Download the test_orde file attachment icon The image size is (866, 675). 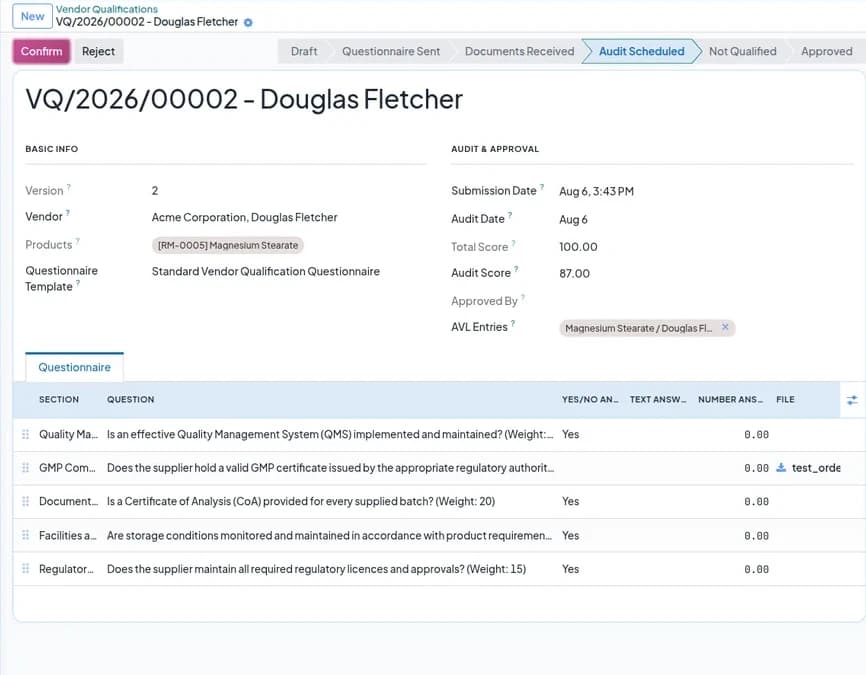(x=781, y=468)
